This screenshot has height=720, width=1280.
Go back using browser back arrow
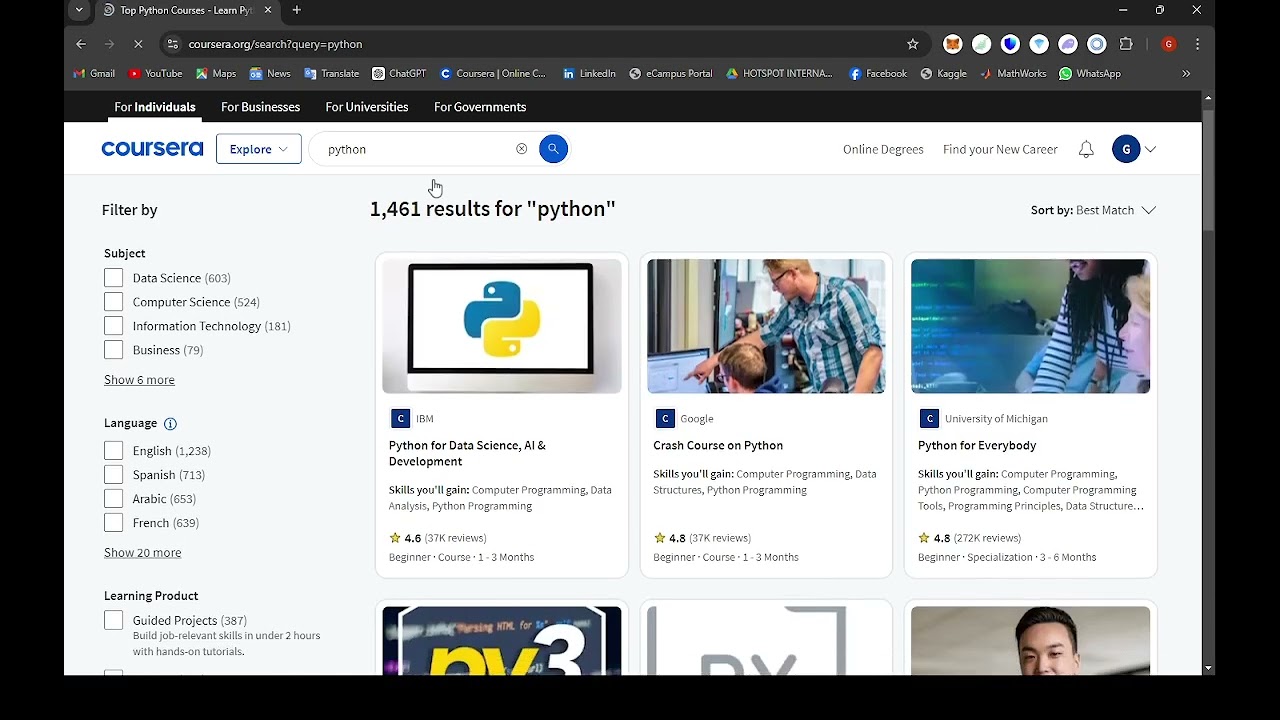pyautogui.click(x=81, y=44)
